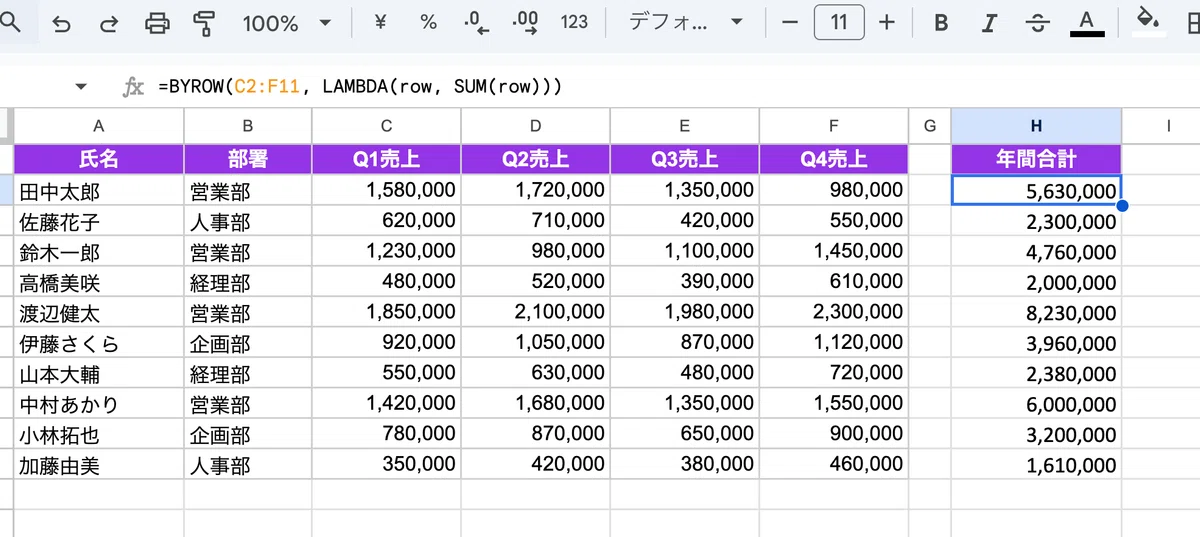Click the search menus magnifier icon
This screenshot has width=1200, height=537.
tap(9, 22)
